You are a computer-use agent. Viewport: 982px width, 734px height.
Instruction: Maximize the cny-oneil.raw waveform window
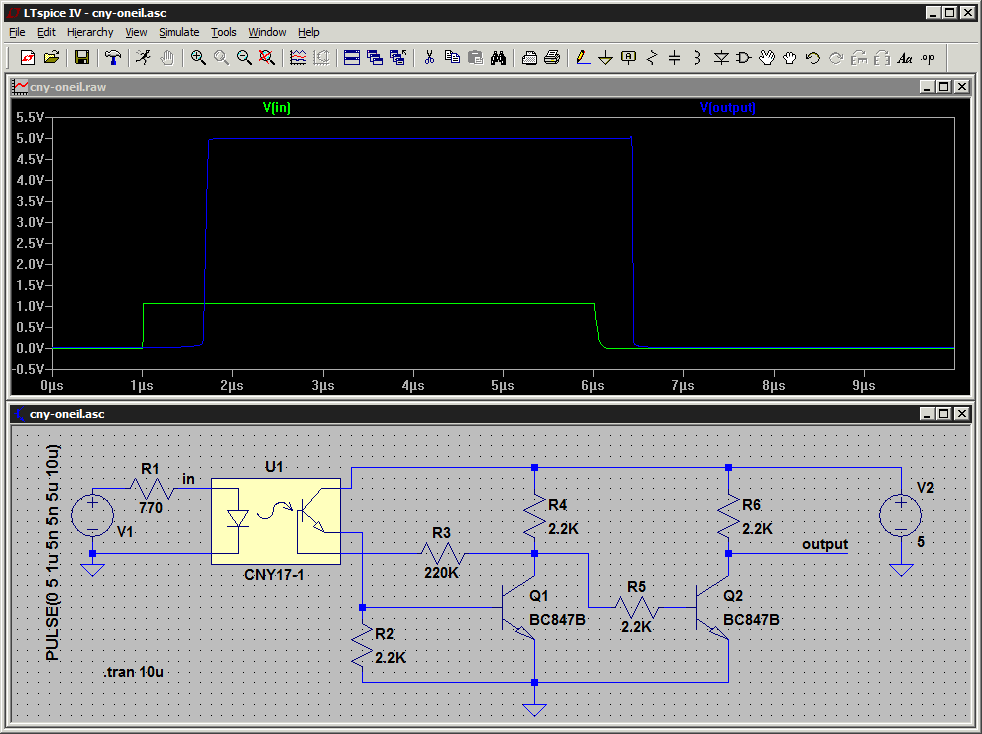(944, 87)
